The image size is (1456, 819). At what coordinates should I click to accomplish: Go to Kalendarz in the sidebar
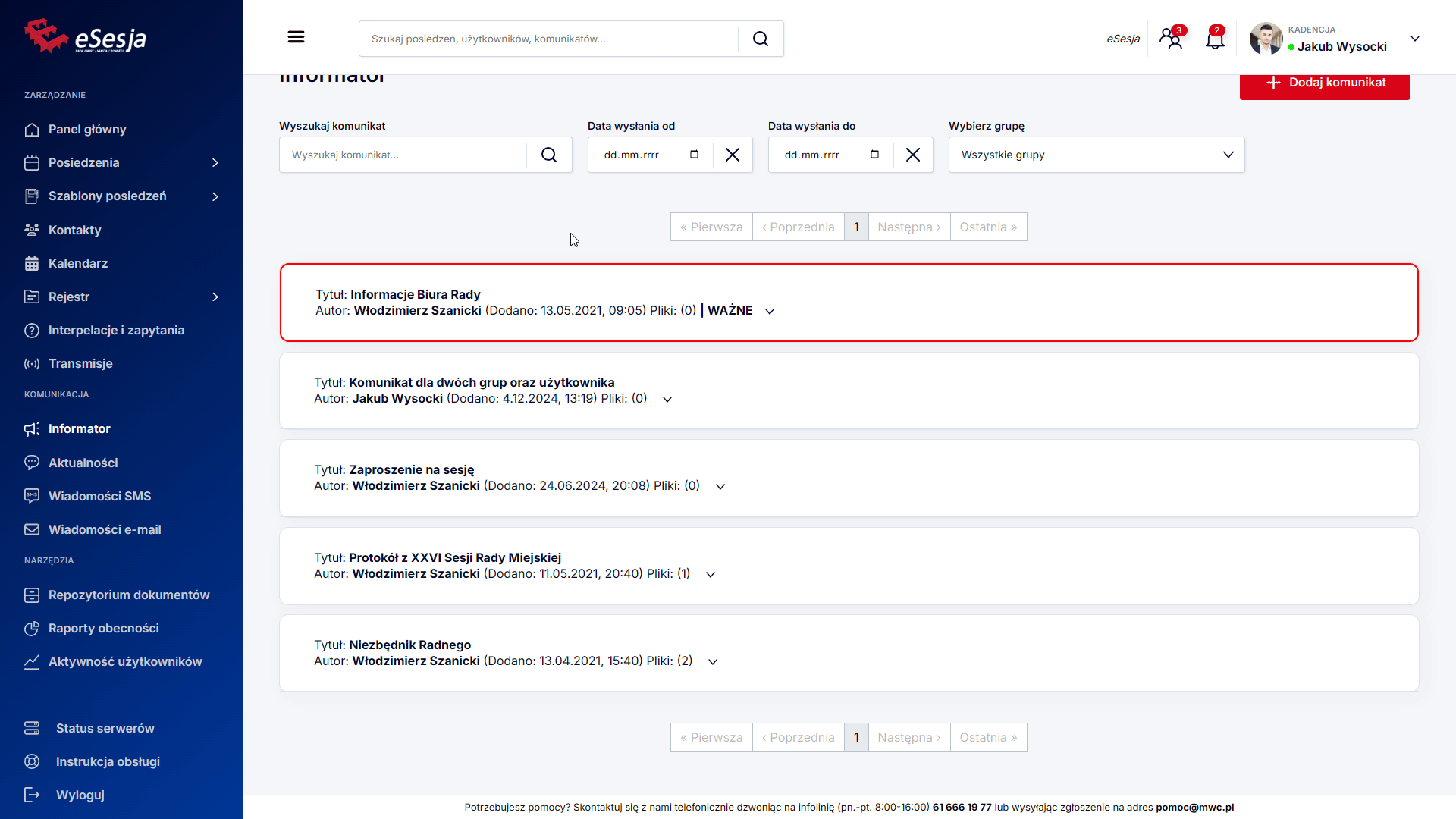coord(78,263)
